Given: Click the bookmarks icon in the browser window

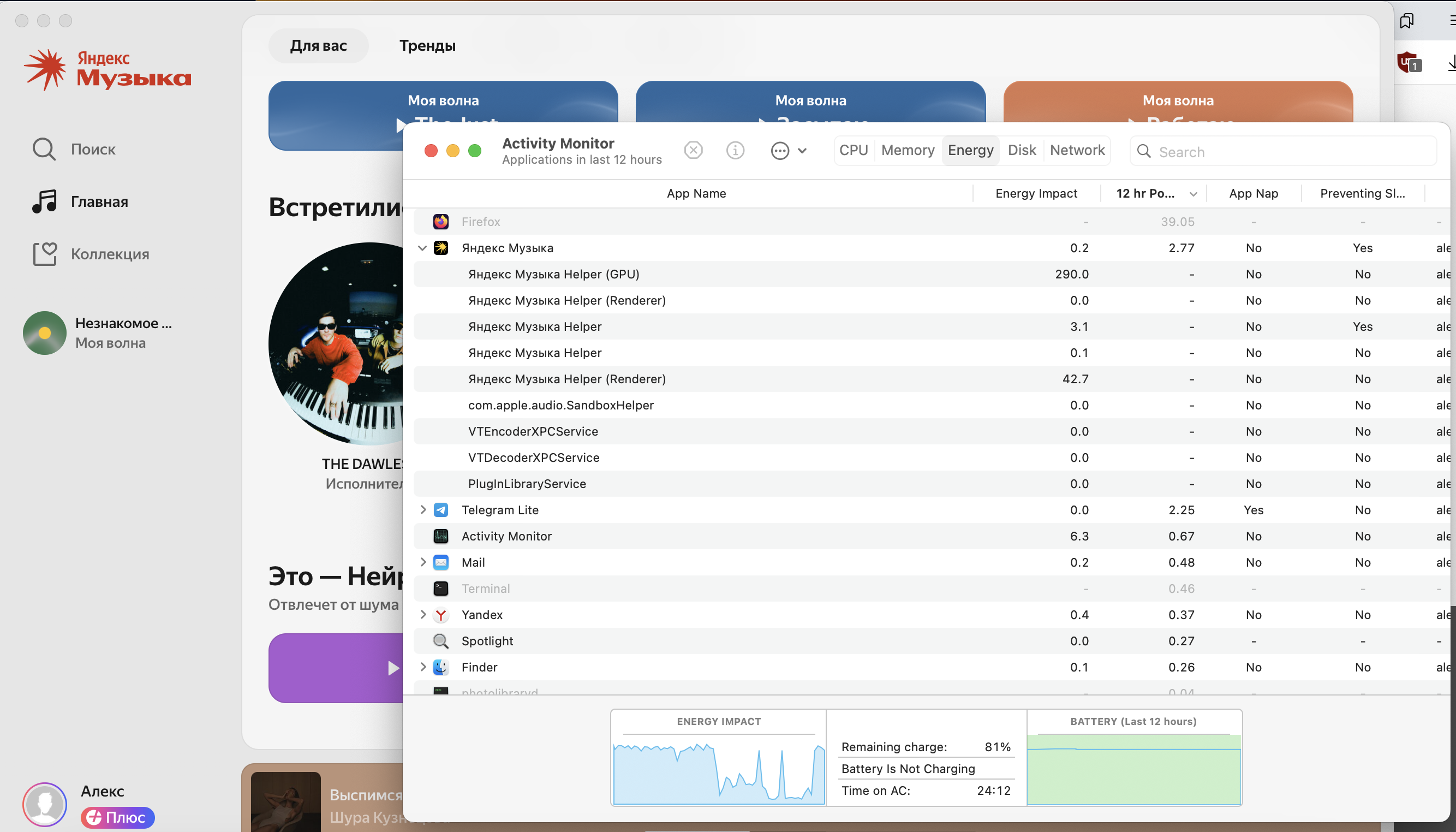Looking at the screenshot, I should [1406, 21].
